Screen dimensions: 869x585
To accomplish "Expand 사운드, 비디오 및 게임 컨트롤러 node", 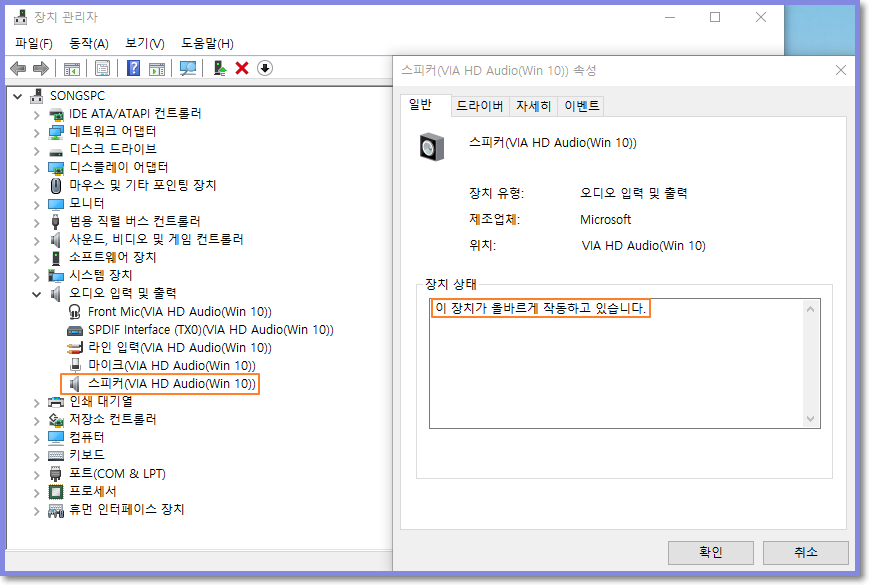I will coord(37,241).
